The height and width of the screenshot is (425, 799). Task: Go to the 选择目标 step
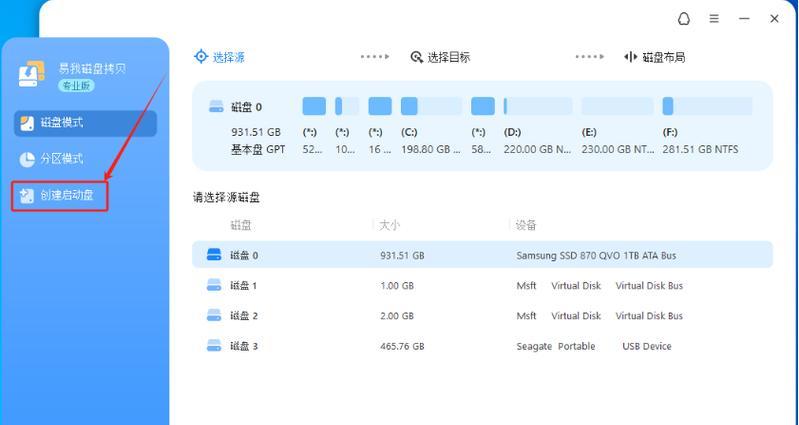[440, 57]
